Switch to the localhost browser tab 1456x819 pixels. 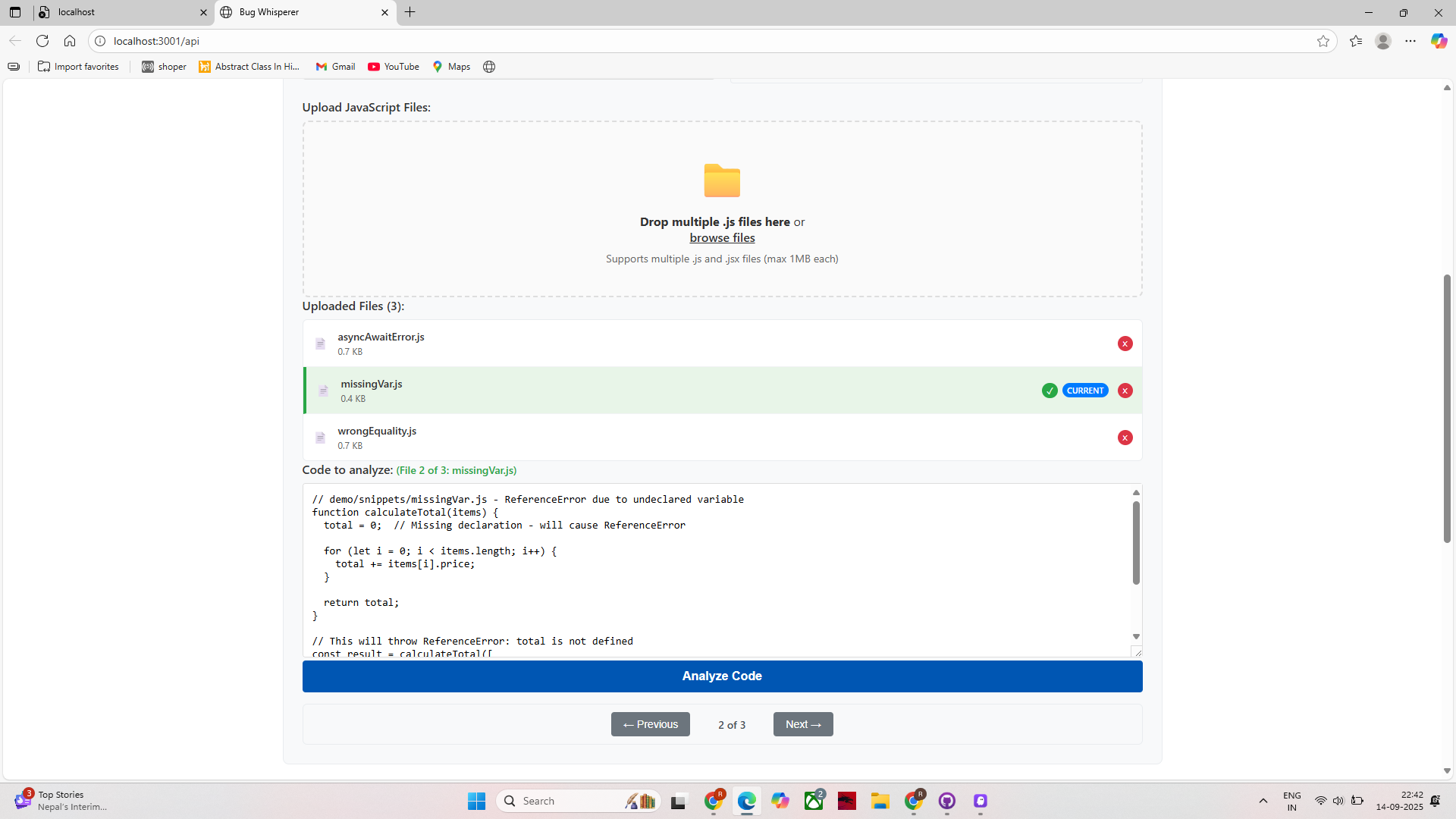click(121, 12)
